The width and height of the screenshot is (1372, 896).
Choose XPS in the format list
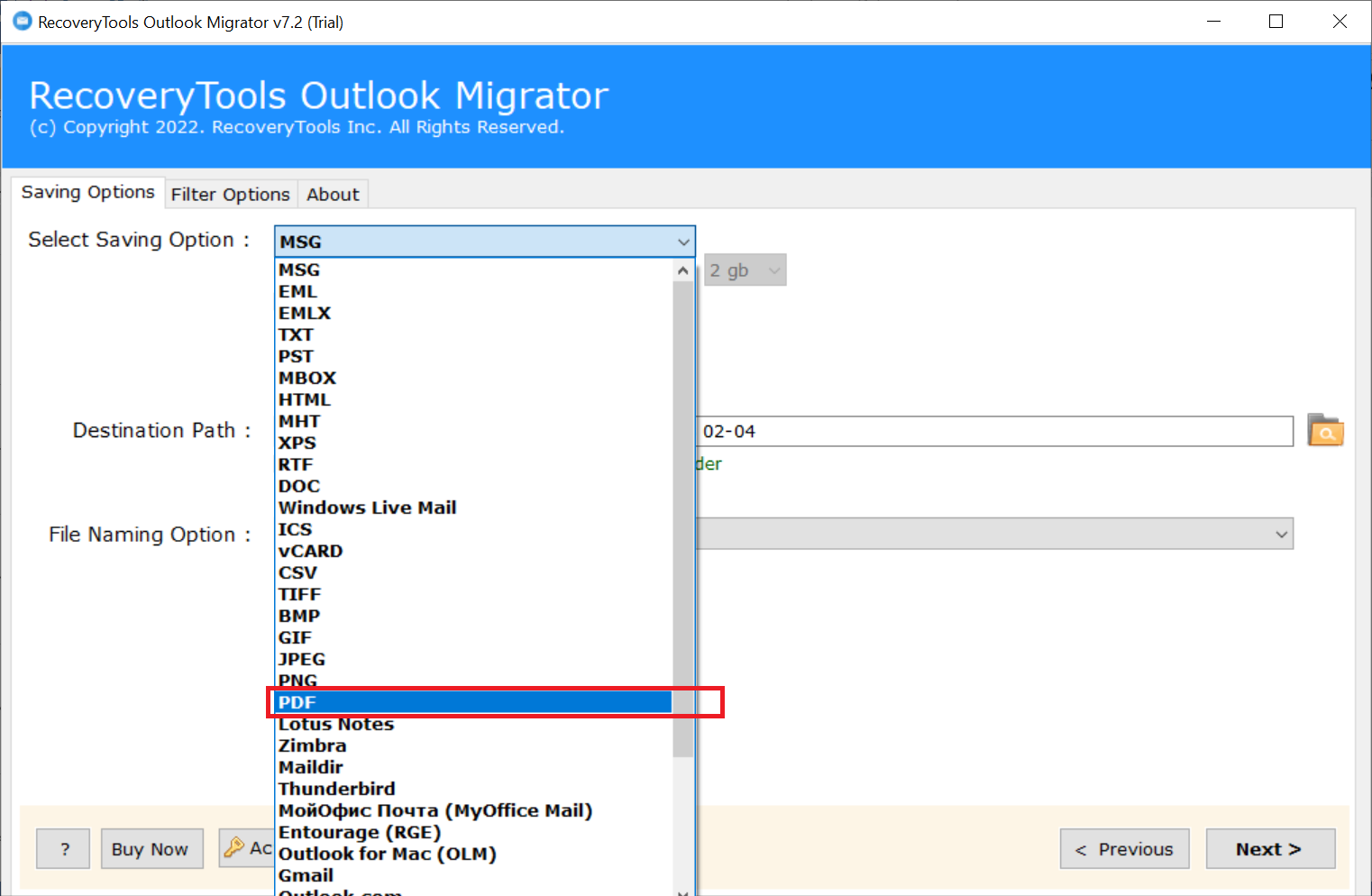pyautogui.click(x=473, y=443)
